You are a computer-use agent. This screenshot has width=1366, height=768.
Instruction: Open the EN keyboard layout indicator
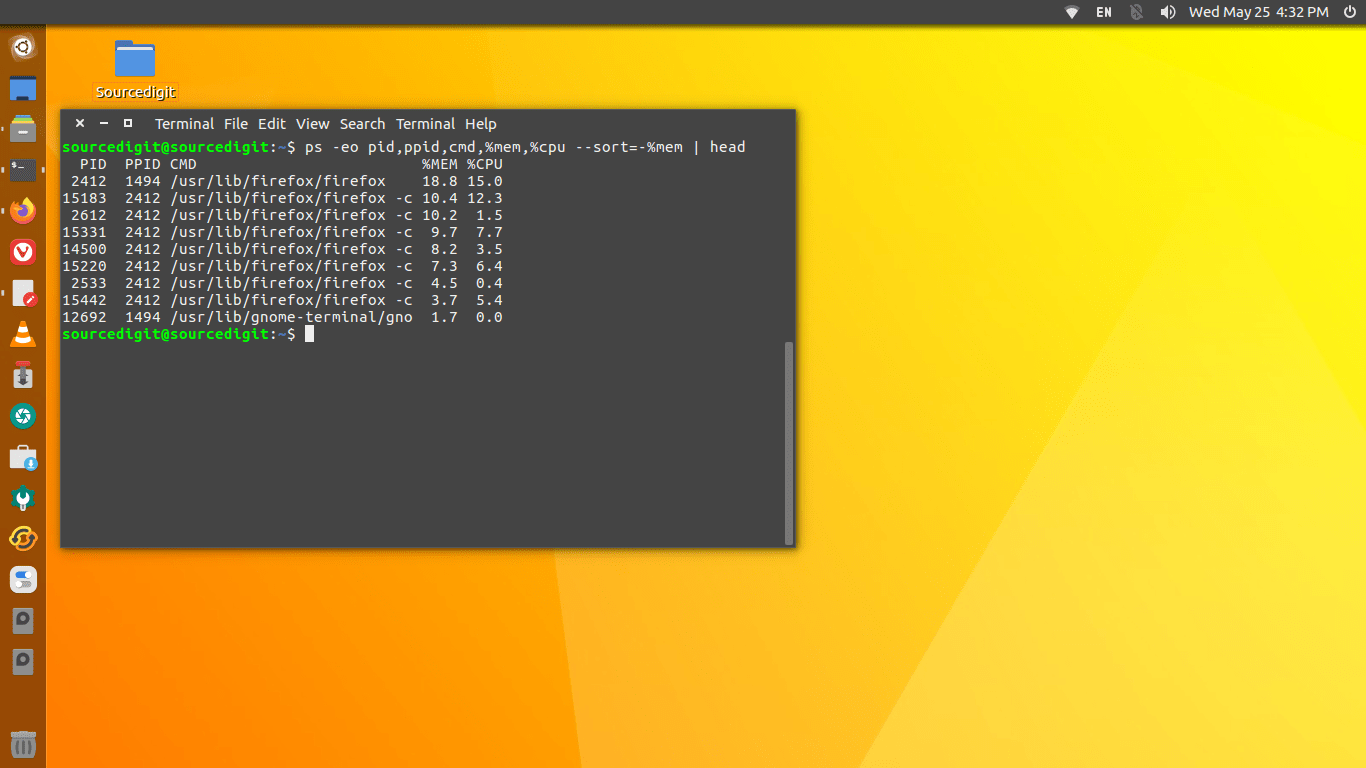[1104, 12]
